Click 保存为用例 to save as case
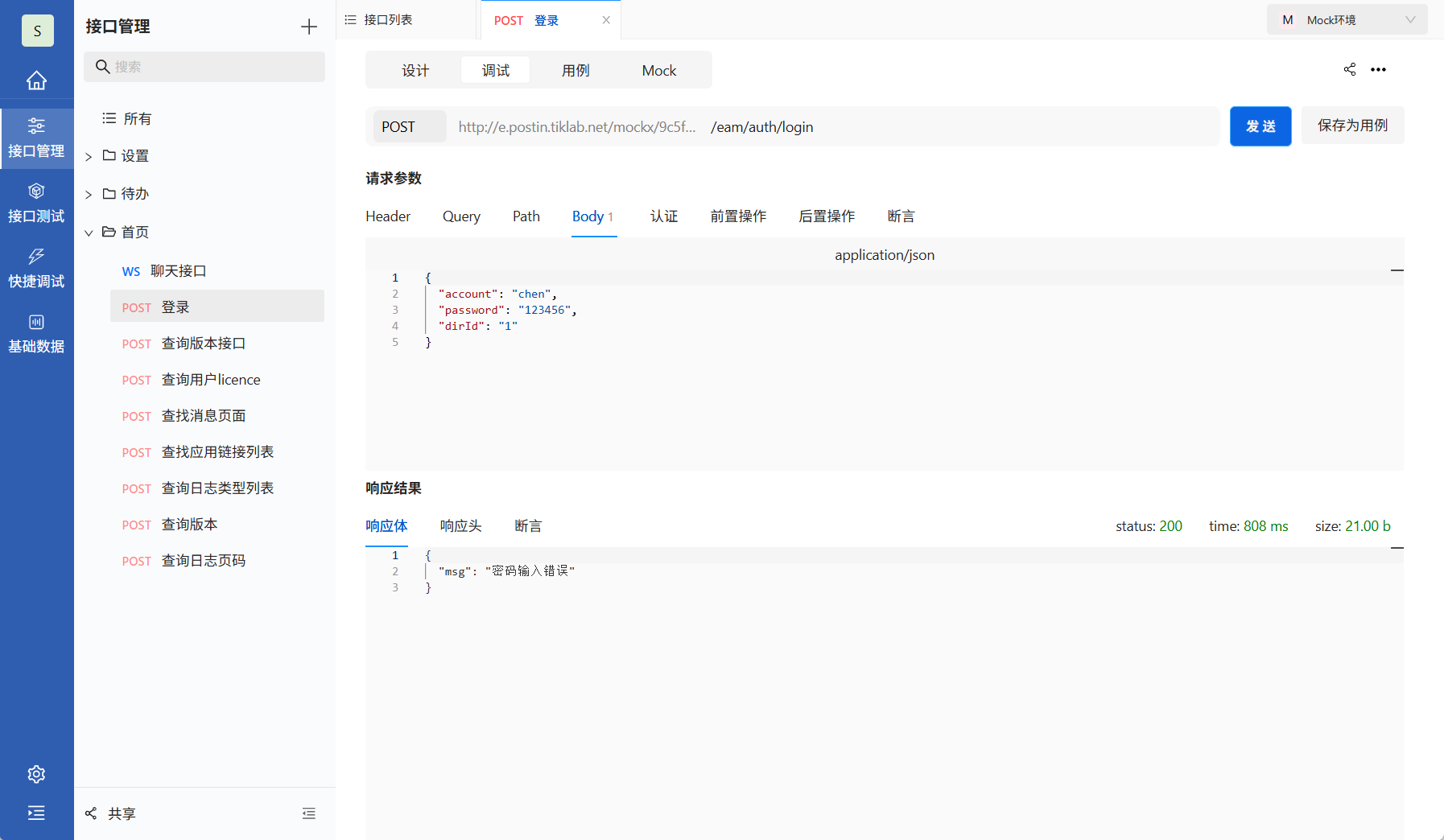 tap(1352, 125)
